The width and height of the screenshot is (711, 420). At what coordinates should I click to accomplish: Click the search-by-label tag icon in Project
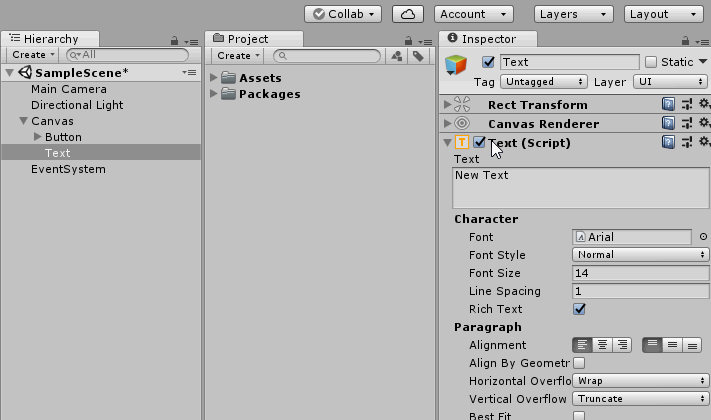pyautogui.click(x=418, y=56)
